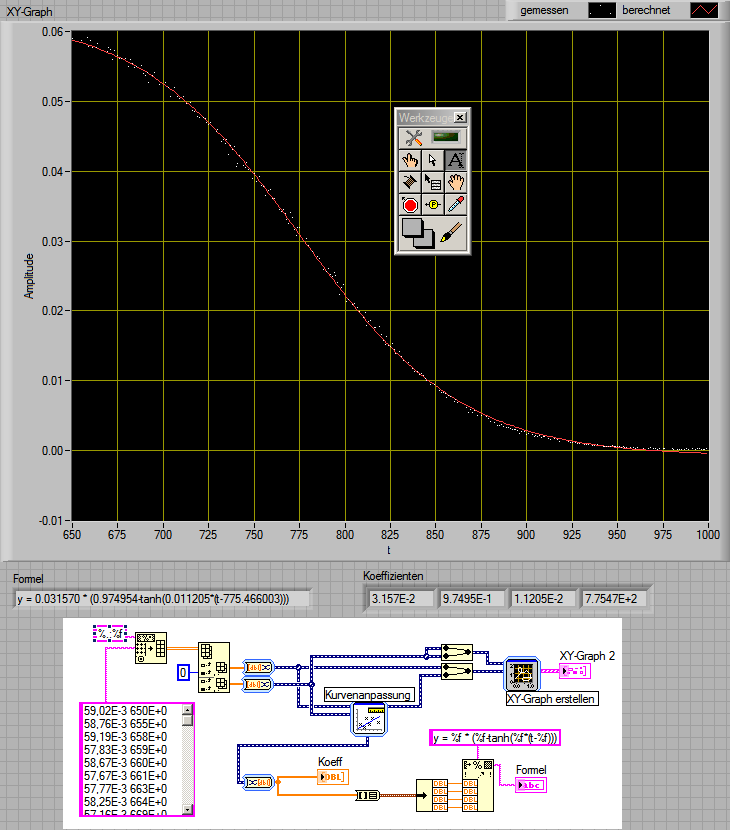
Task: Click the y-axis maximum value 0.06
Action: pyautogui.click(x=52, y=32)
